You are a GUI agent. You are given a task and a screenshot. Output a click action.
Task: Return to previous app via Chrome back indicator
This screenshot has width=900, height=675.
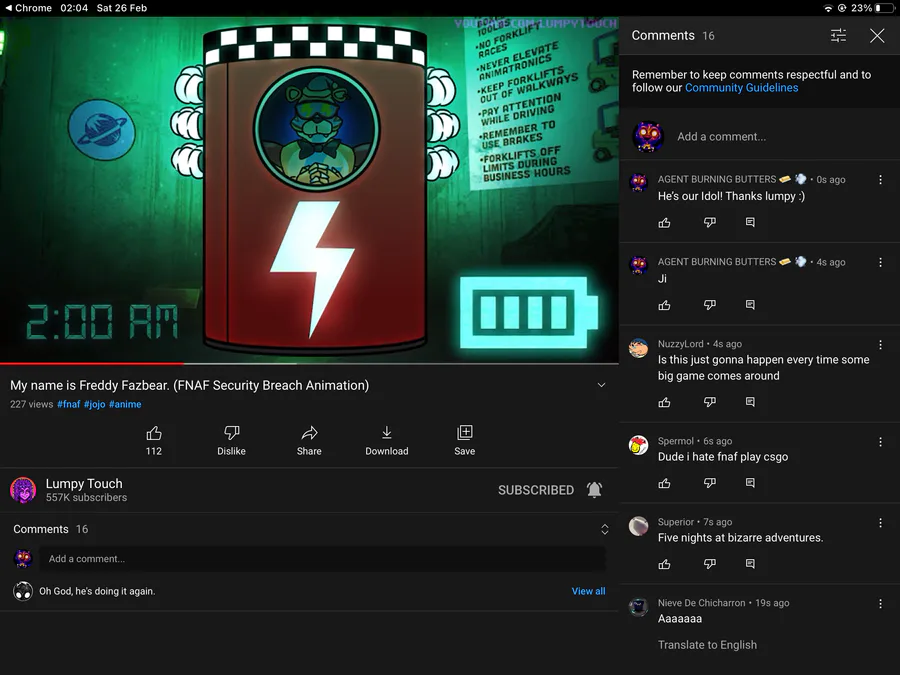28,8
